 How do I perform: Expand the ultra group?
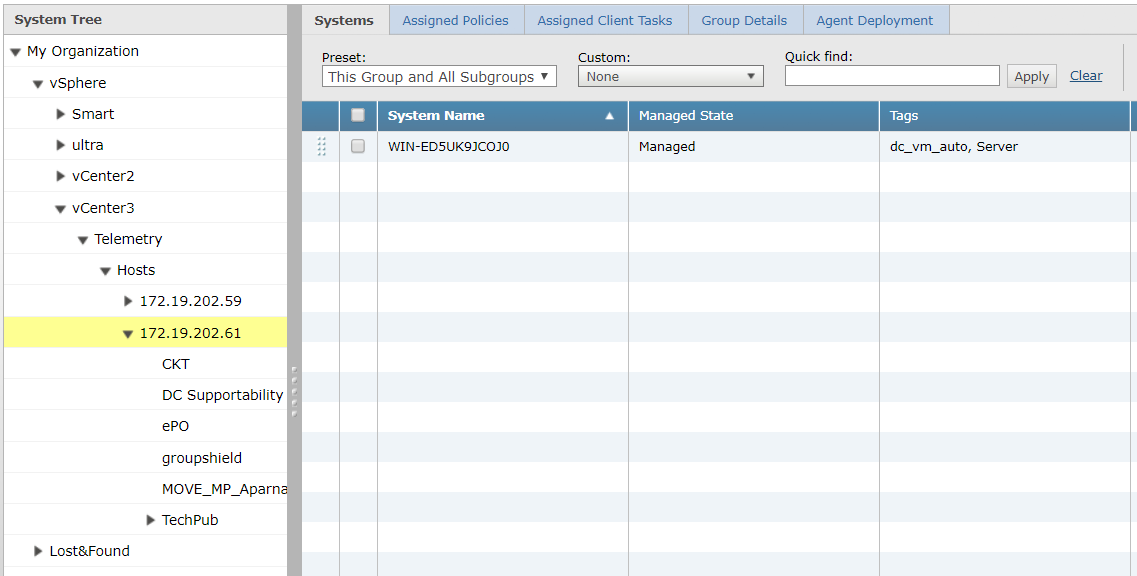point(61,145)
